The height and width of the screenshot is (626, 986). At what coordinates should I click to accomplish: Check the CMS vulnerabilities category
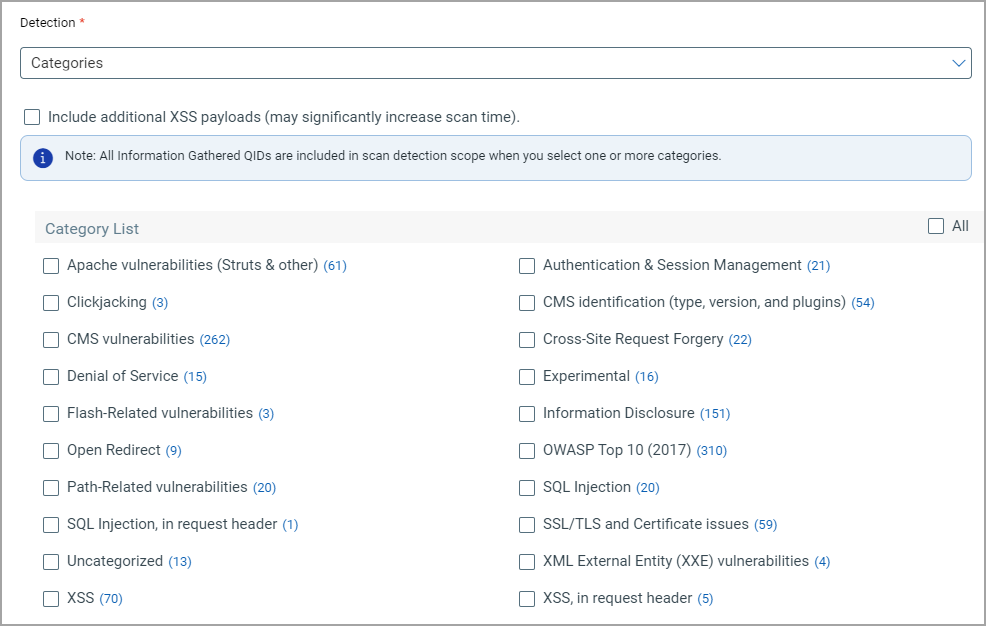(x=51, y=339)
